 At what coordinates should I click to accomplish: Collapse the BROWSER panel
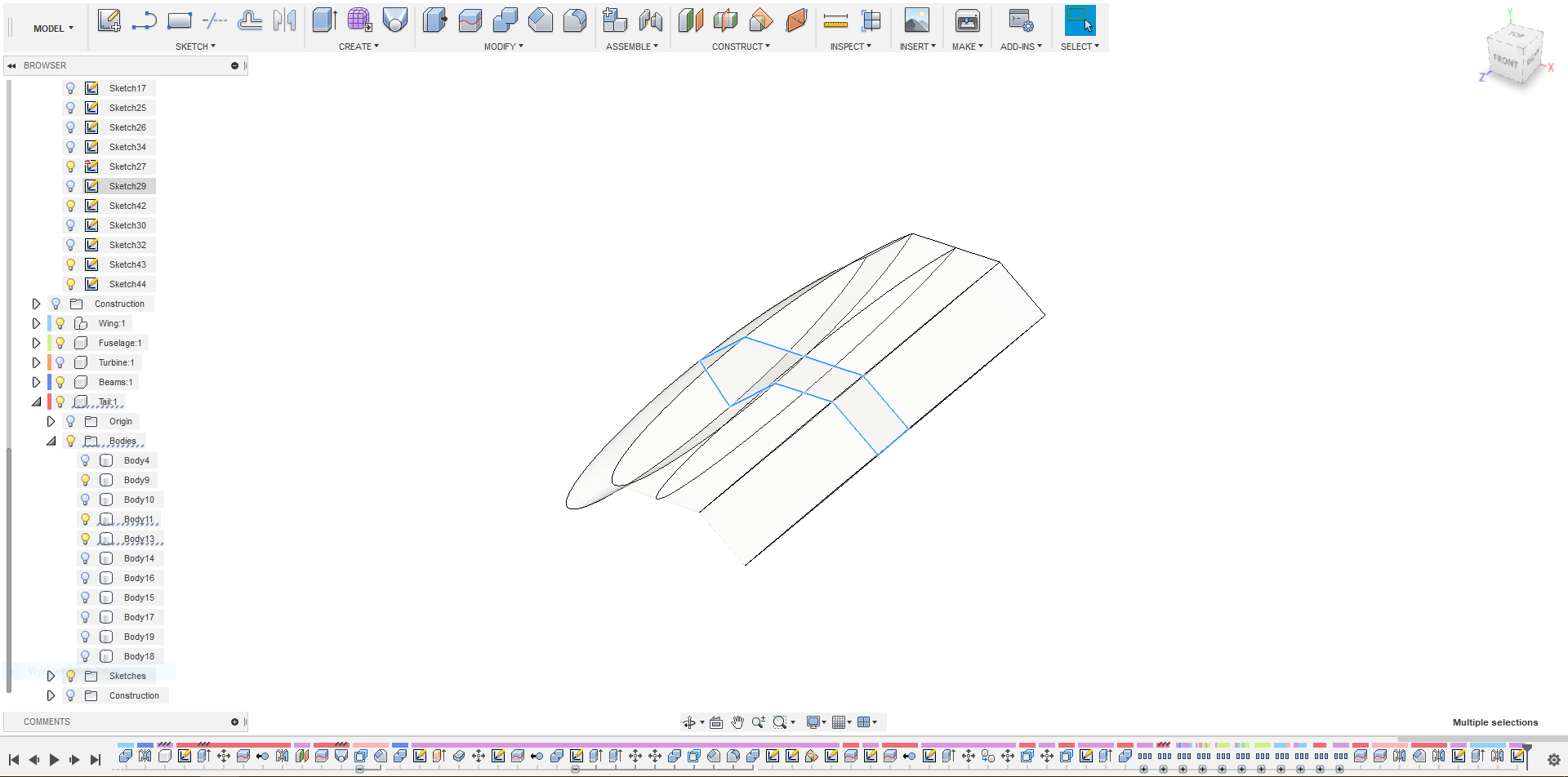(x=12, y=65)
